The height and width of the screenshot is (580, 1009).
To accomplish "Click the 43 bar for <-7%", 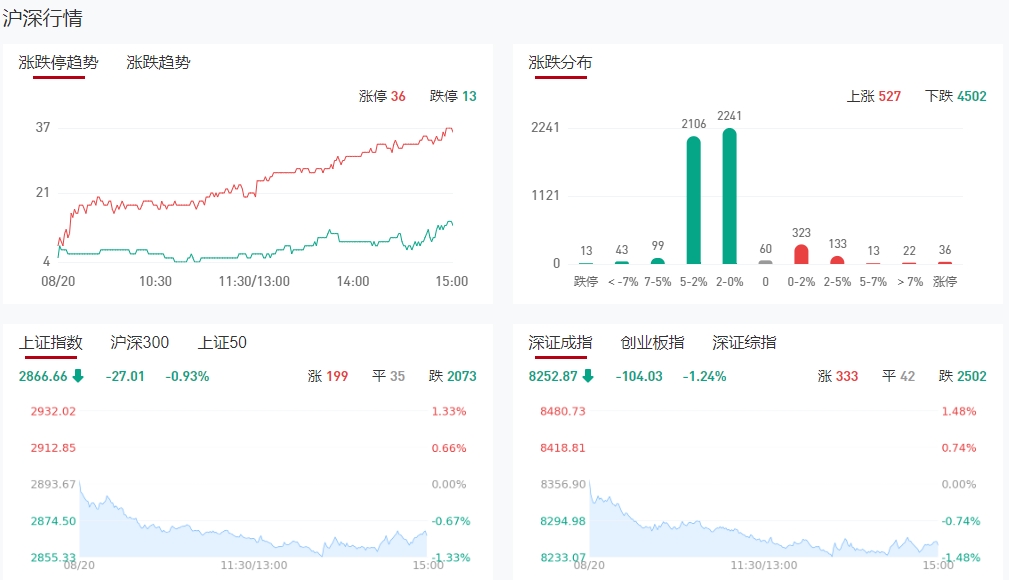I will pos(622,263).
